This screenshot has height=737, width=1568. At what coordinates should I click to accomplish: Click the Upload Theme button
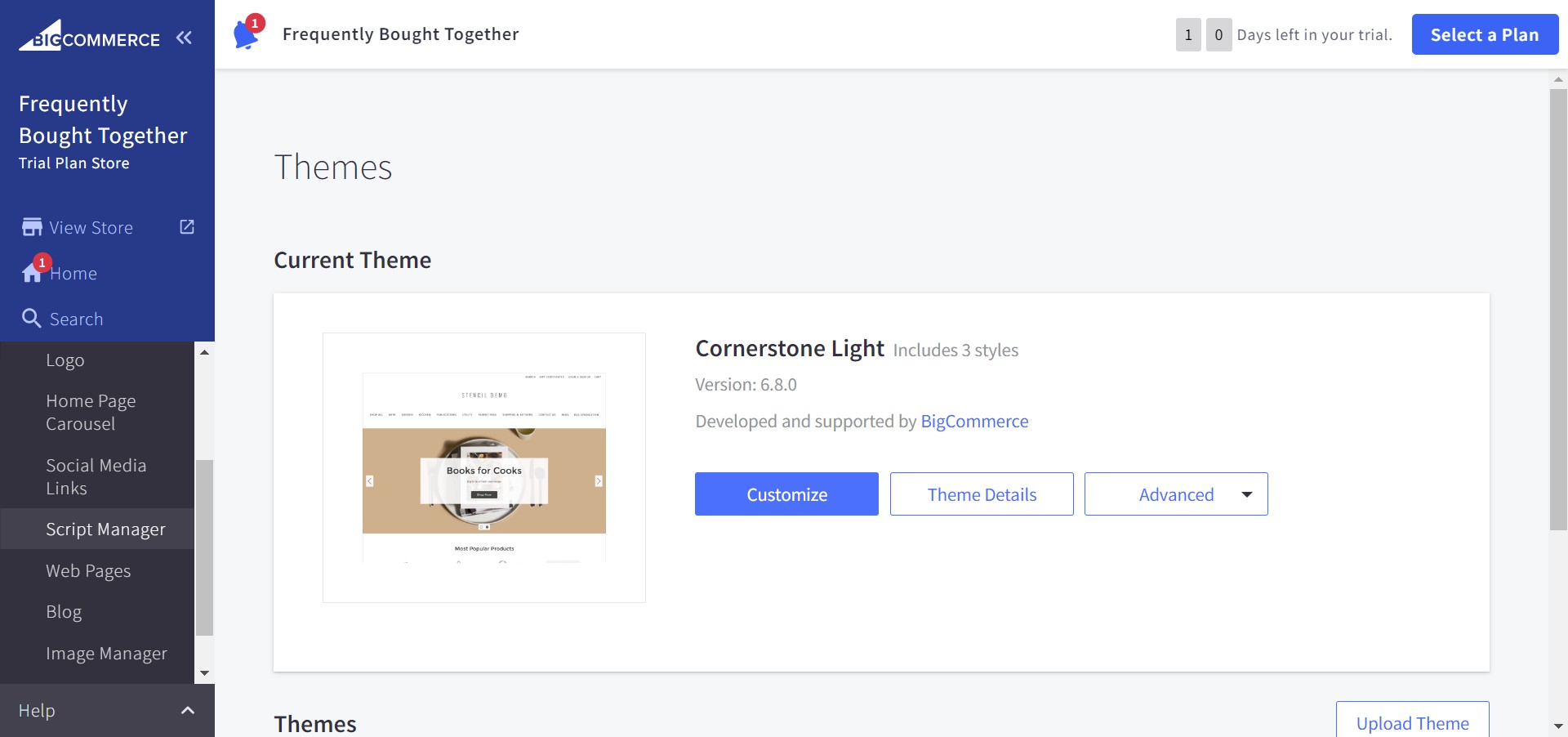coord(1412,722)
